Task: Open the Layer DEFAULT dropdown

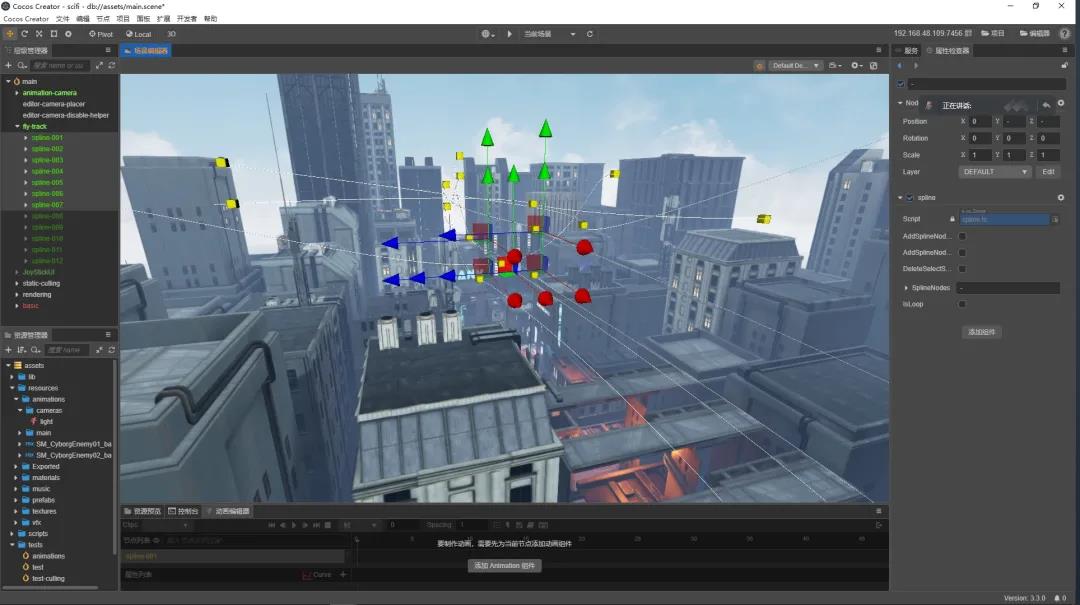Action: click(994, 172)
